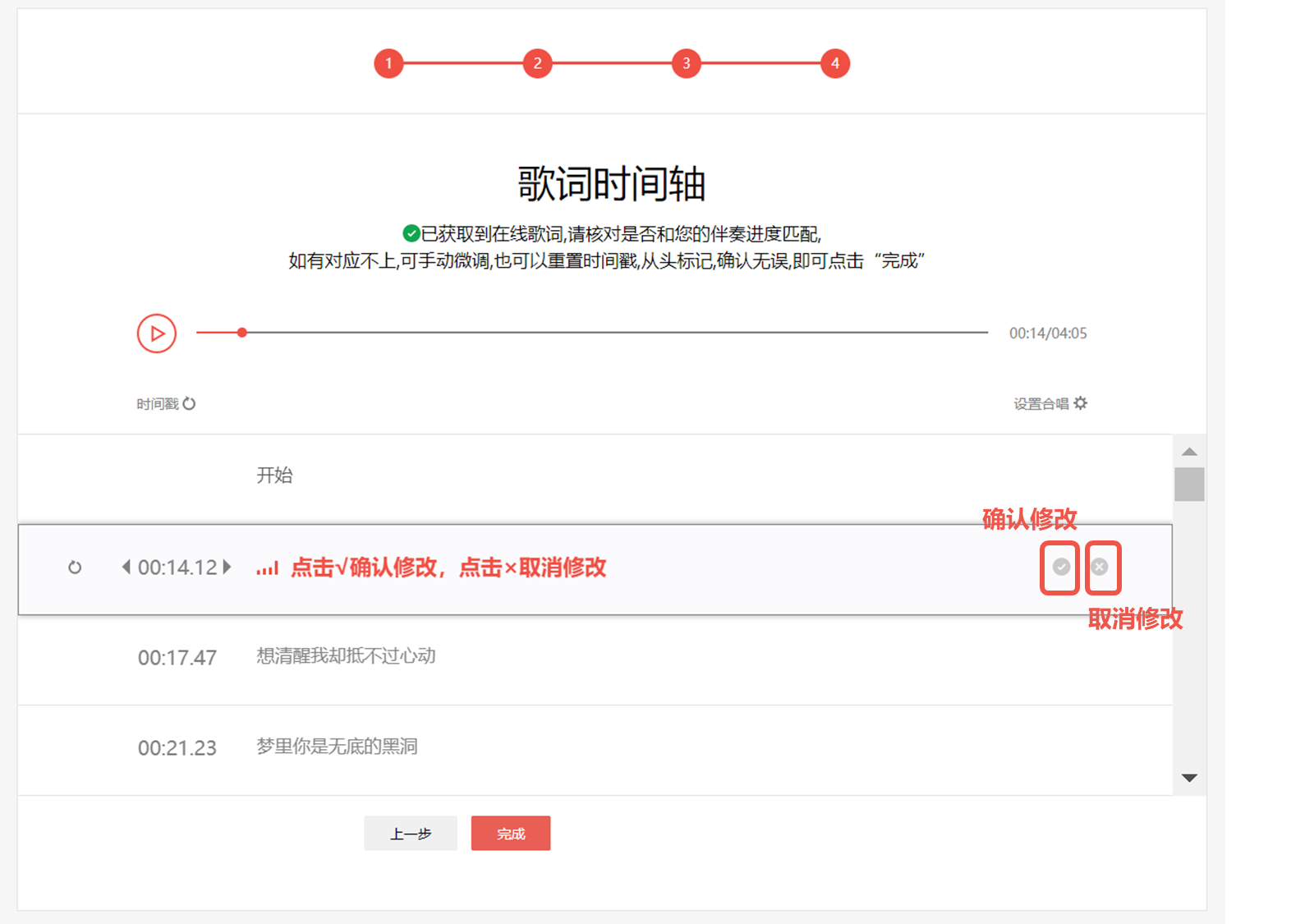Image resolution: width=1291 pixels, height=924 pixels.
Task: Click the play button for the accompaniment
Action: pyautogui.click(x=157, y=333)
